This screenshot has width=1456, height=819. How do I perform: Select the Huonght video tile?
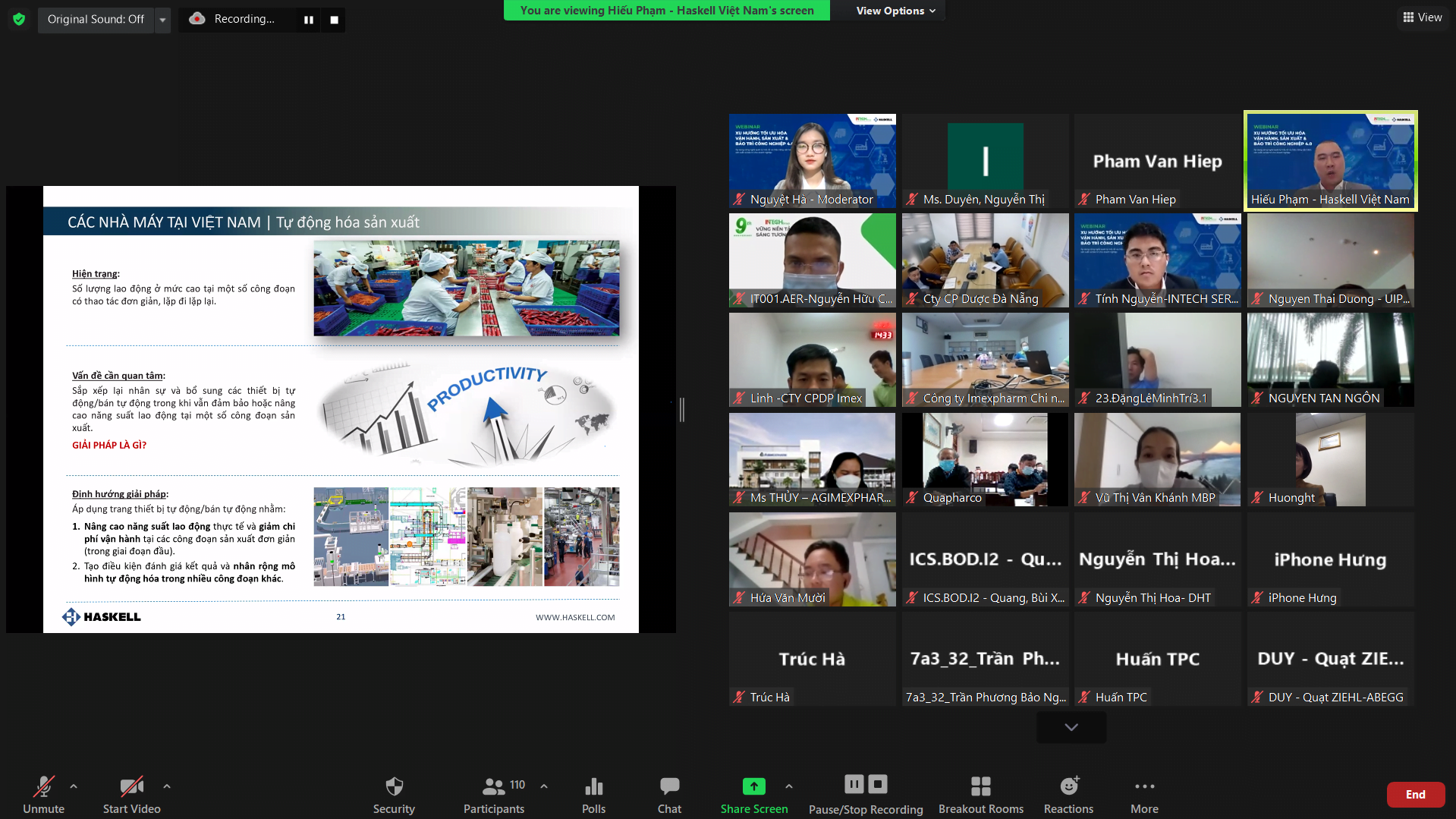(1331, 459)
